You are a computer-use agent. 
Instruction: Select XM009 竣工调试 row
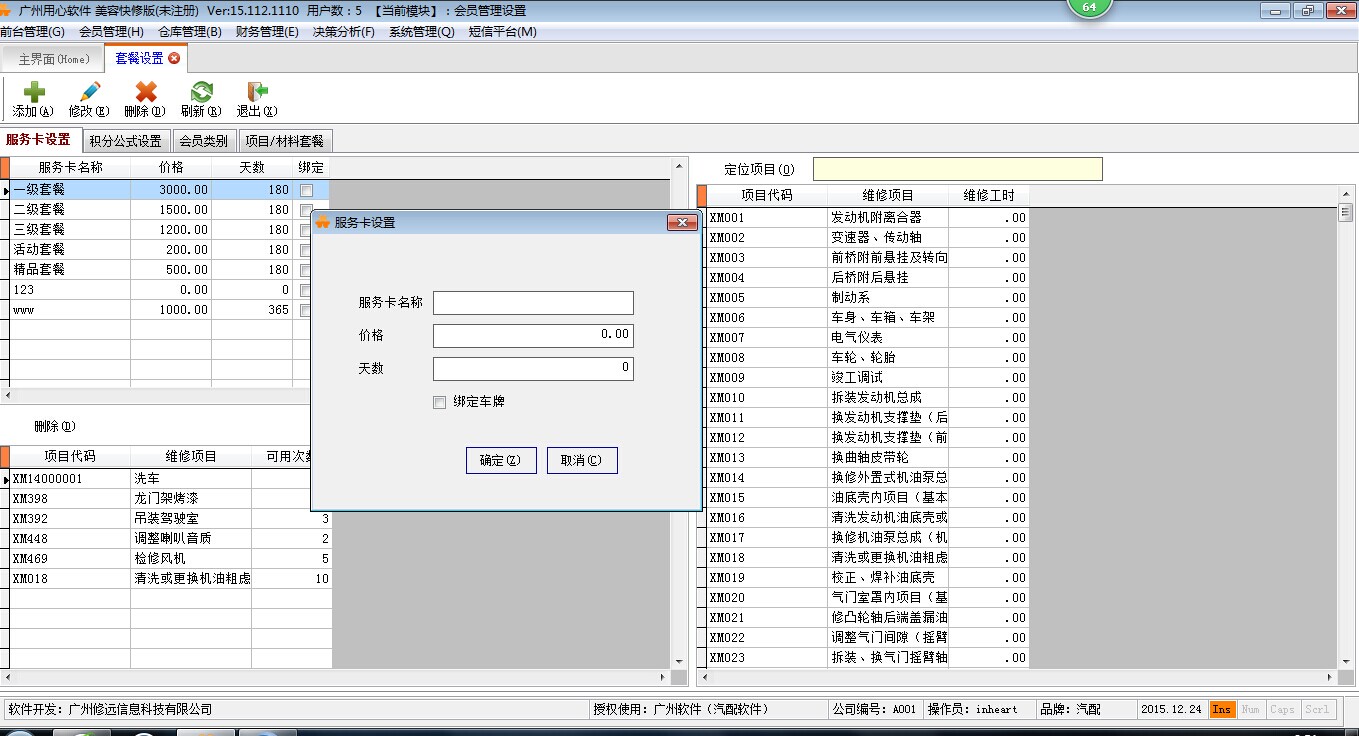coord(867,378)
